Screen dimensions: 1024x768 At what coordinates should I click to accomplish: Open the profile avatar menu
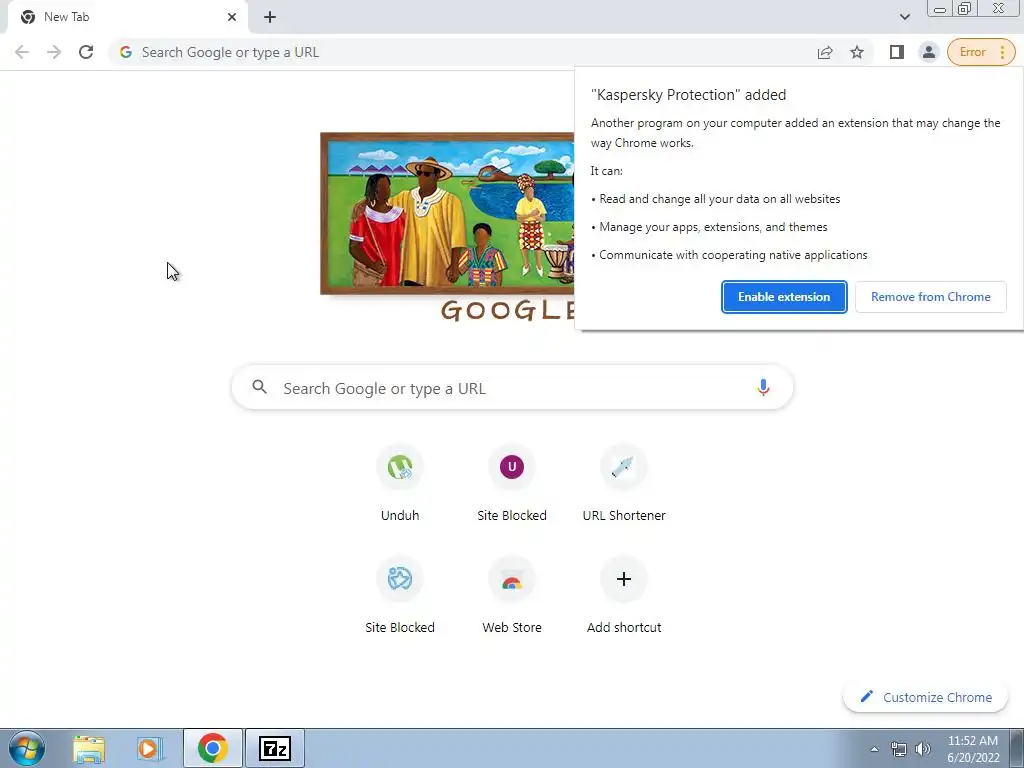pos(928,52)
